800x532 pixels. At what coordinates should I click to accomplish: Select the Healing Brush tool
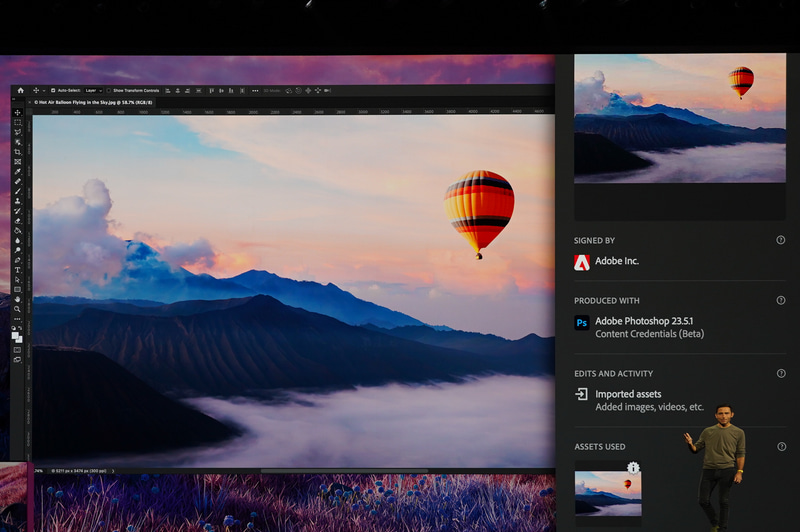(x=17, y=181)
